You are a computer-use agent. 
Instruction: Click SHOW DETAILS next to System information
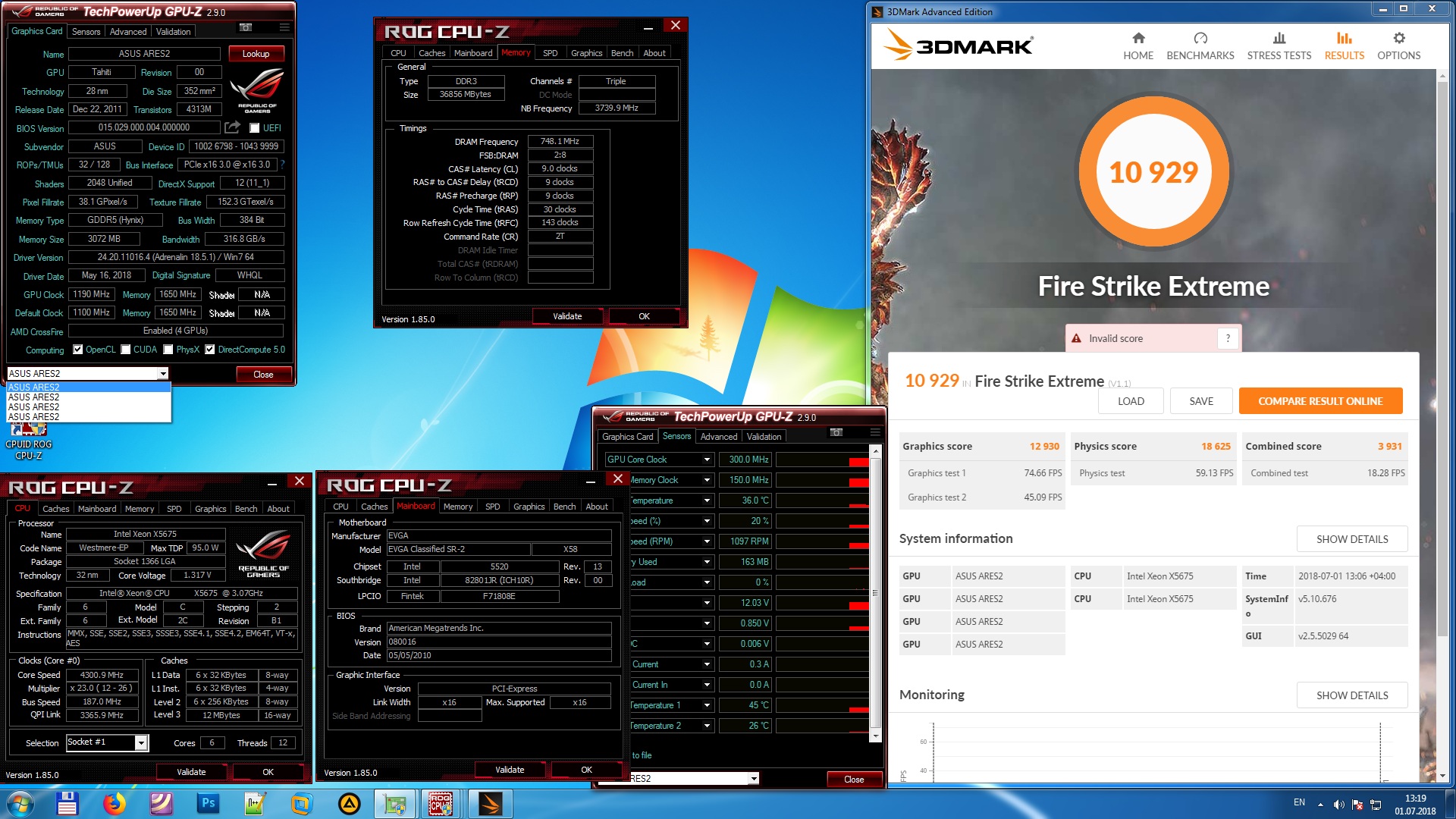tap(1352, 539)
